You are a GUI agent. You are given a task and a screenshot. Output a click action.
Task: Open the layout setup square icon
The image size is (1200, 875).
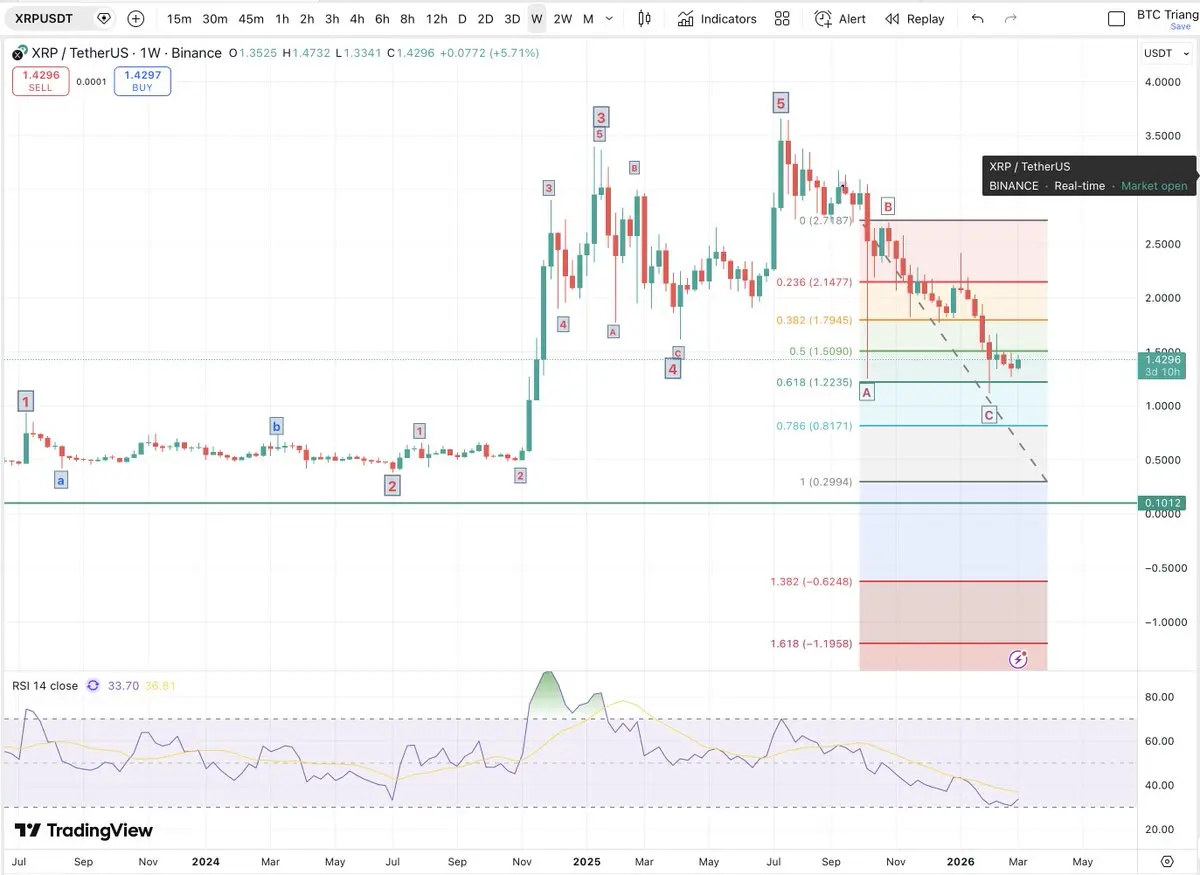[1117, 19]
